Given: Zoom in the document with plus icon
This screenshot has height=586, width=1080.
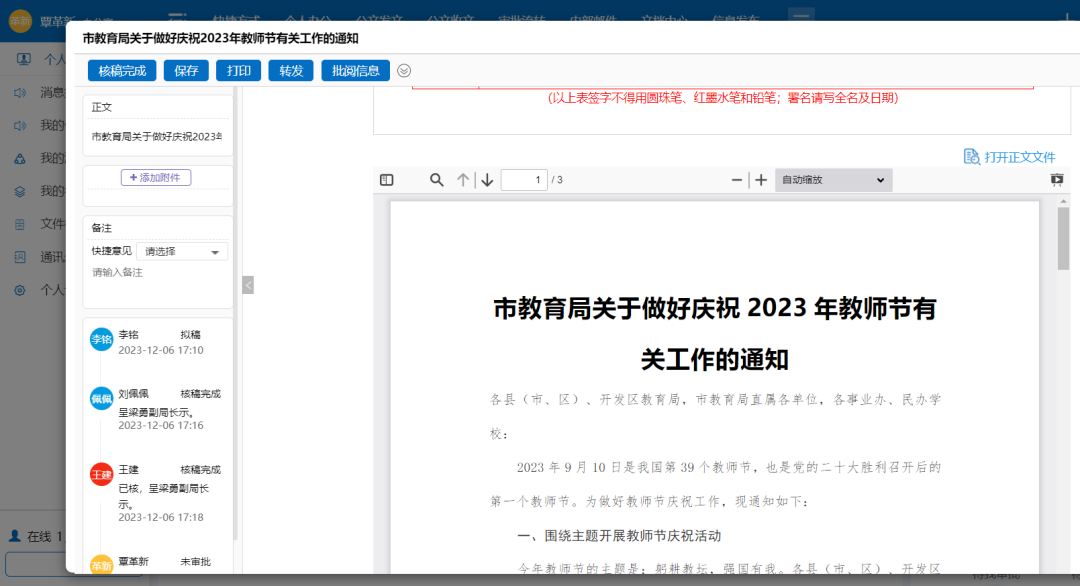Looking at the screenshot, I should coord(761,180).
